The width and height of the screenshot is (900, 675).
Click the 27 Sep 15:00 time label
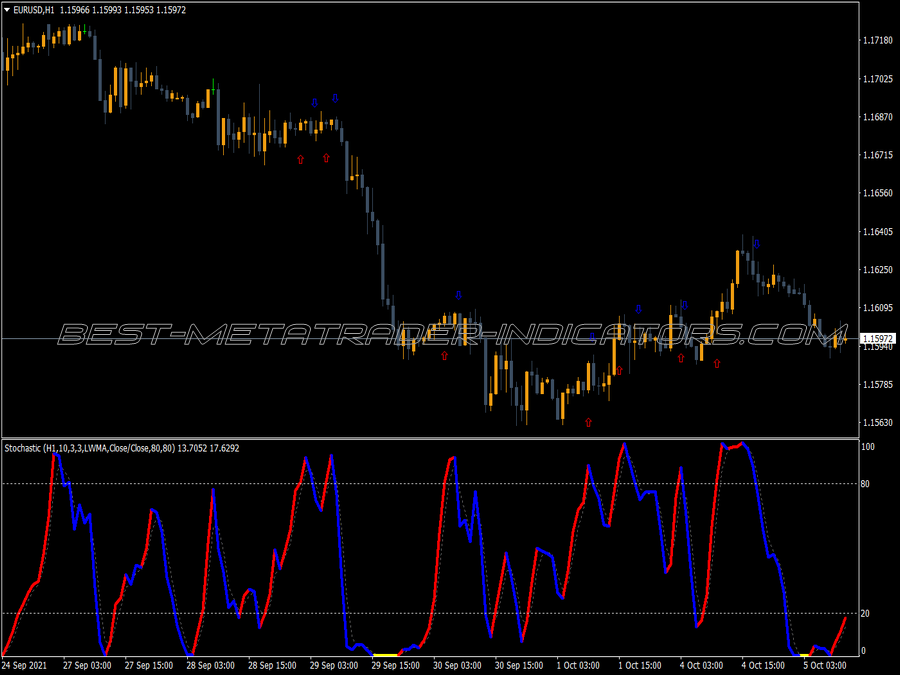(x=149, y=665)
